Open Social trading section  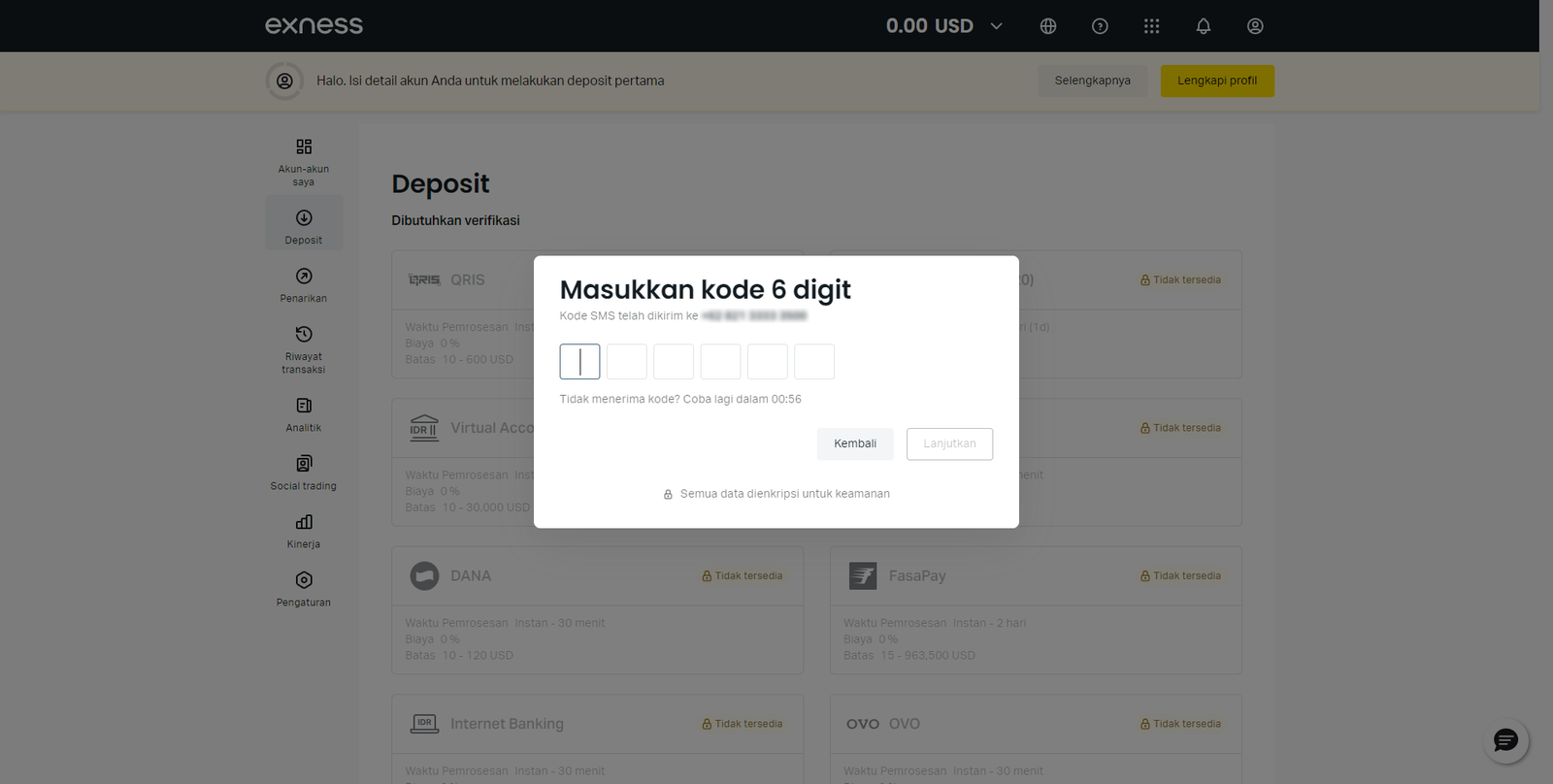[x=304, y=473]
